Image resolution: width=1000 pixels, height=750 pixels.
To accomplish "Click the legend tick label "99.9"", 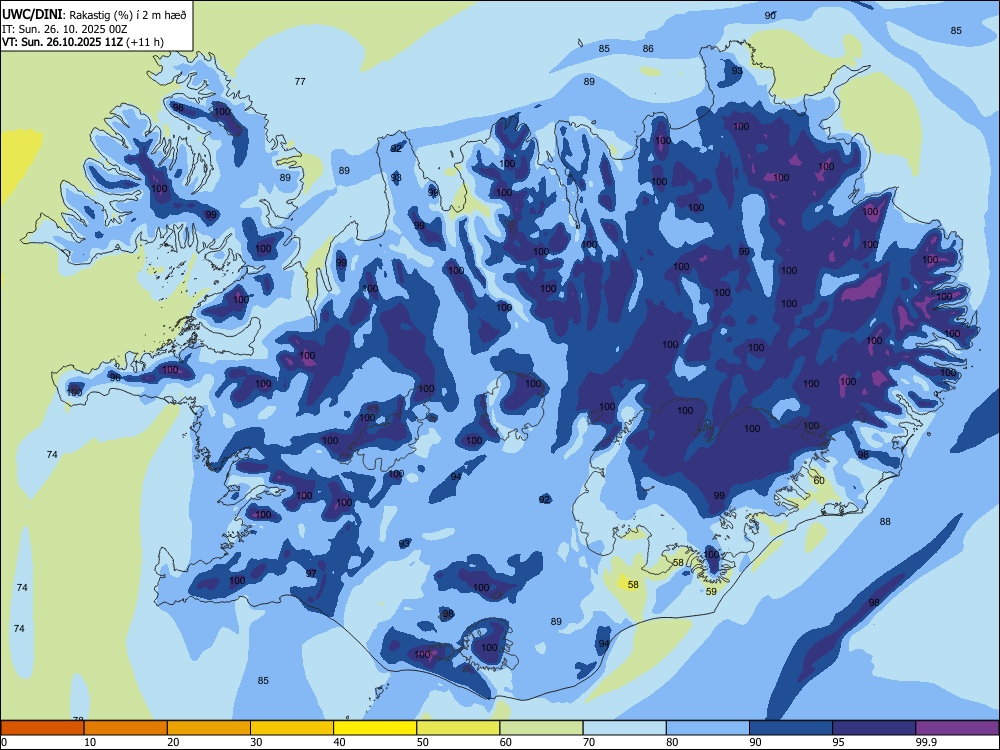I will point(925,742).
